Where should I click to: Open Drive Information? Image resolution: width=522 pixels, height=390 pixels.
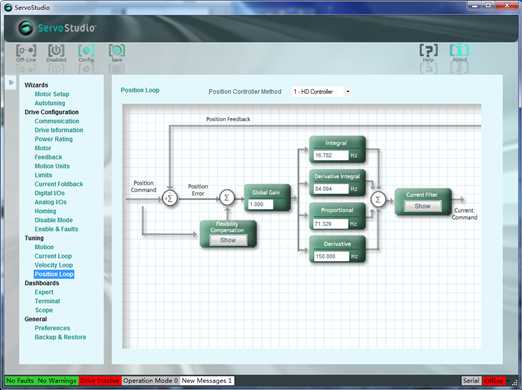(59, 130)
